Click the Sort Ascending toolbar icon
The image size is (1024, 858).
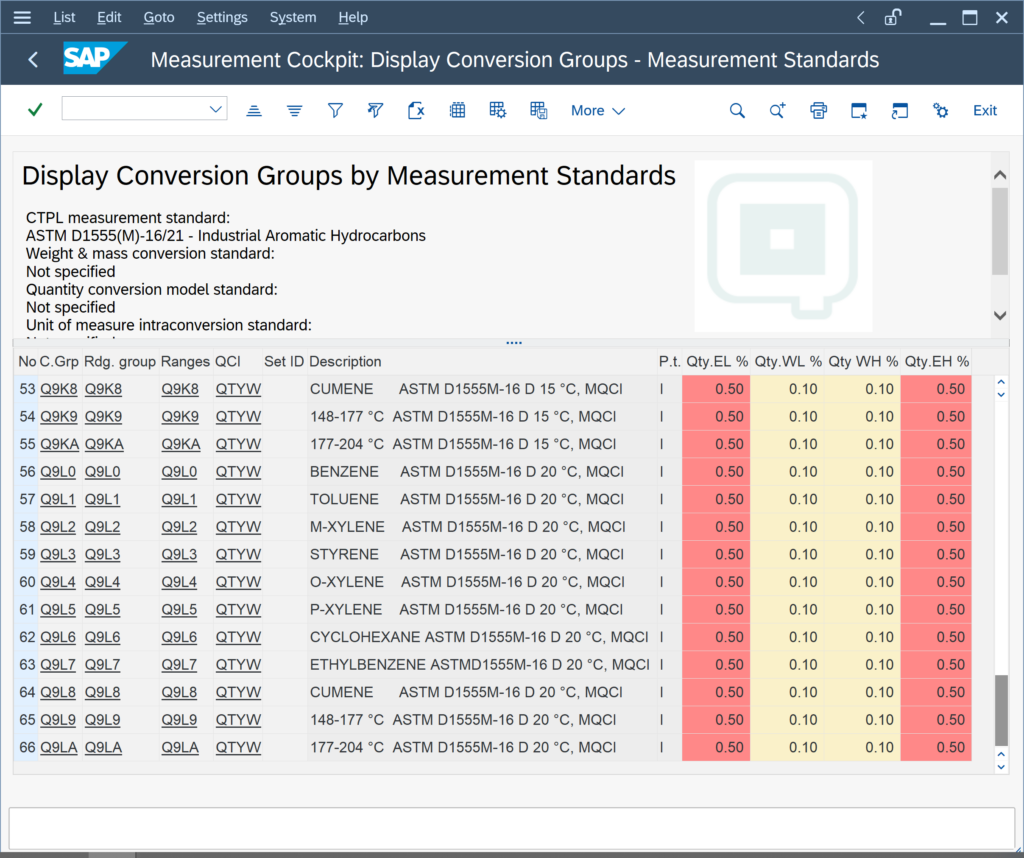[x=254, y=111]
